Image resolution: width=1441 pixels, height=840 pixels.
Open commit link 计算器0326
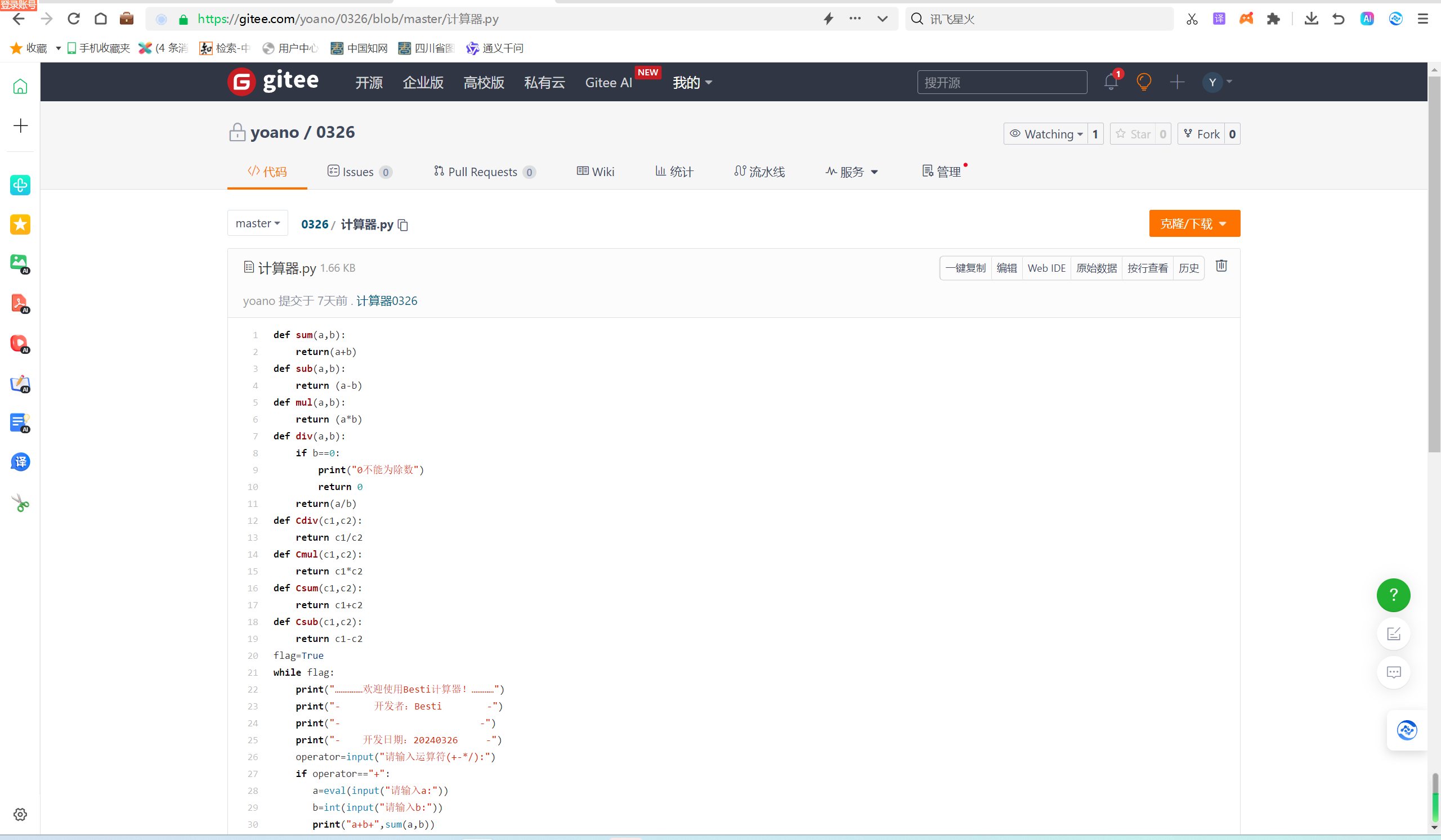[x=387, y=301]
